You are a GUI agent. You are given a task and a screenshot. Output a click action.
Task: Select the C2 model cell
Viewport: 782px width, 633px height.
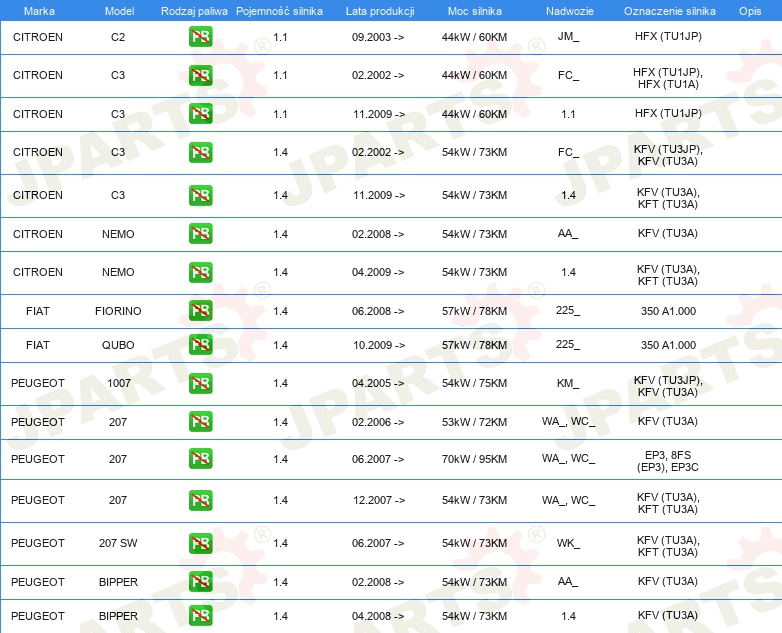118,37
